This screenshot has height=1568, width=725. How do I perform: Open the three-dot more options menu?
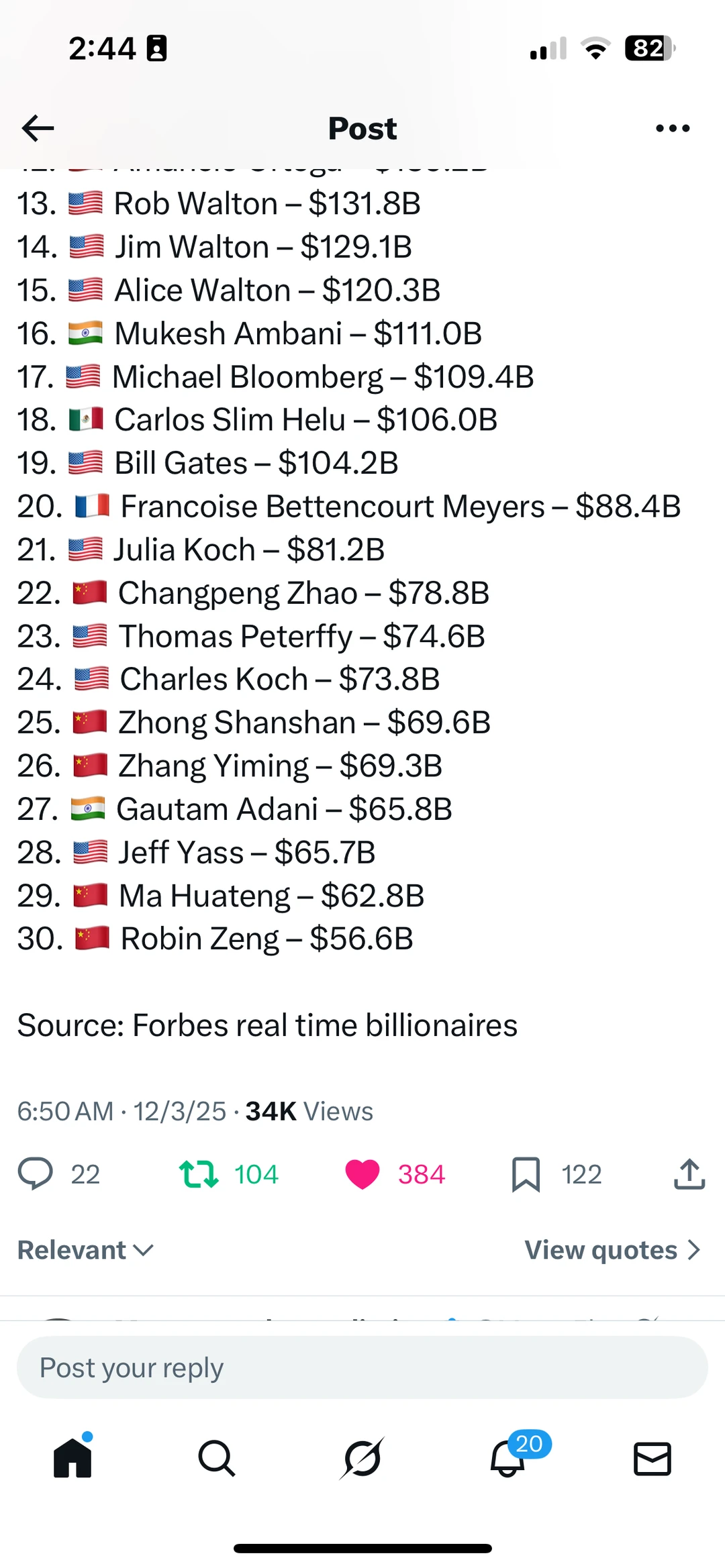[673, 128]
